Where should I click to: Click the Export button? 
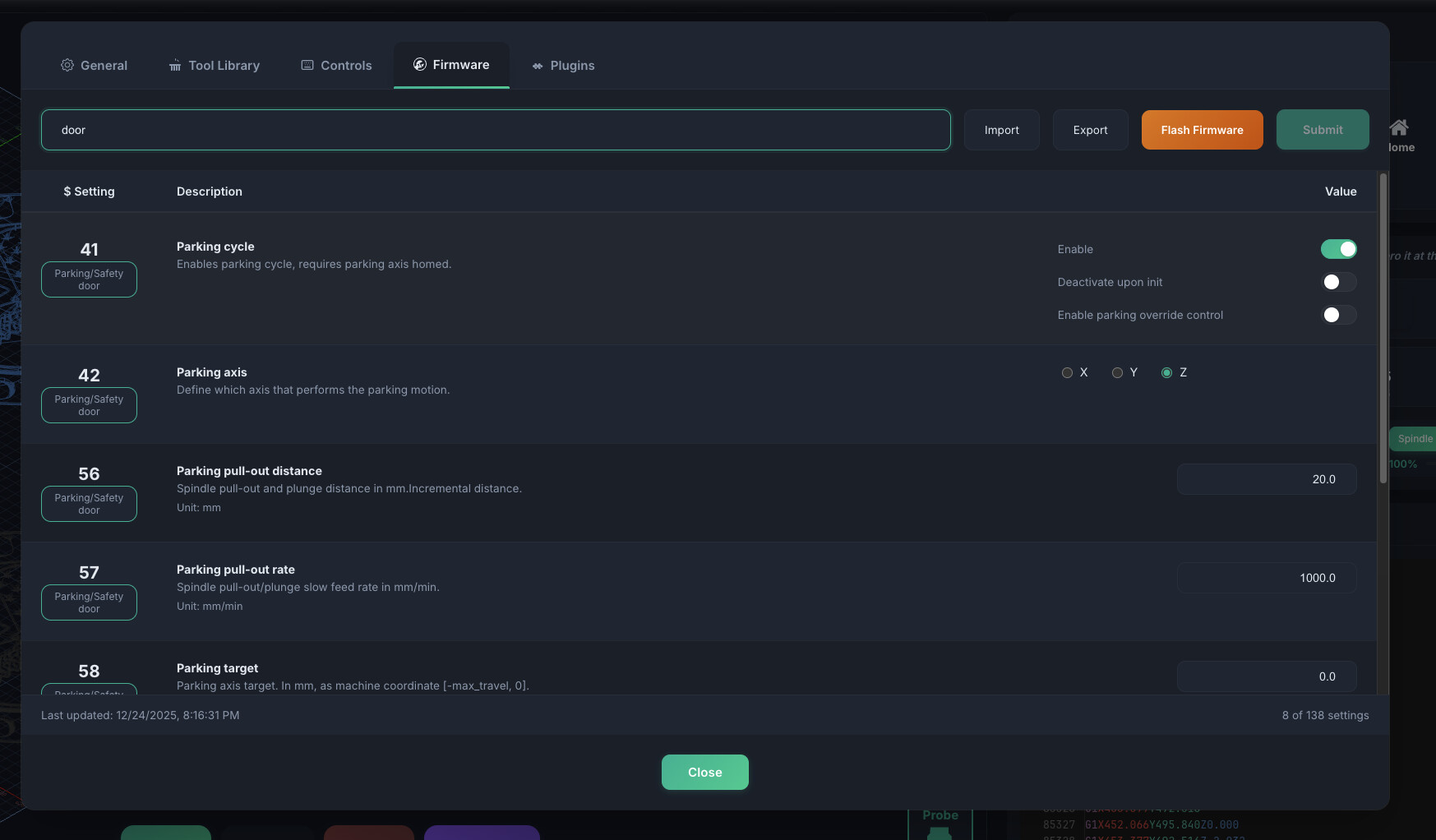[x=1090, y=130]
